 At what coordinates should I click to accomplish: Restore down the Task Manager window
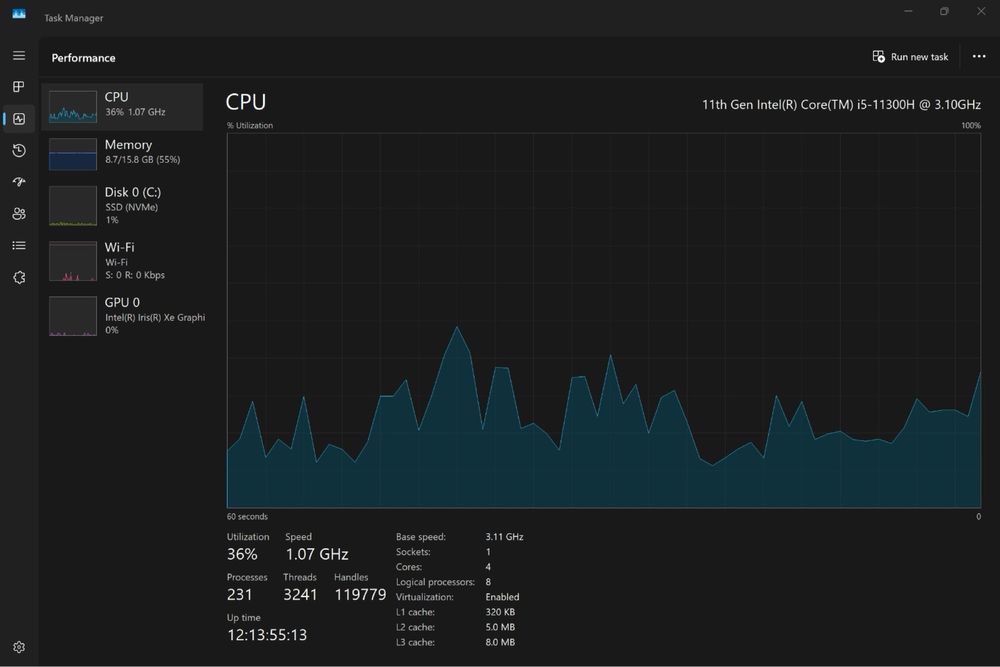(x=944, y=11)
